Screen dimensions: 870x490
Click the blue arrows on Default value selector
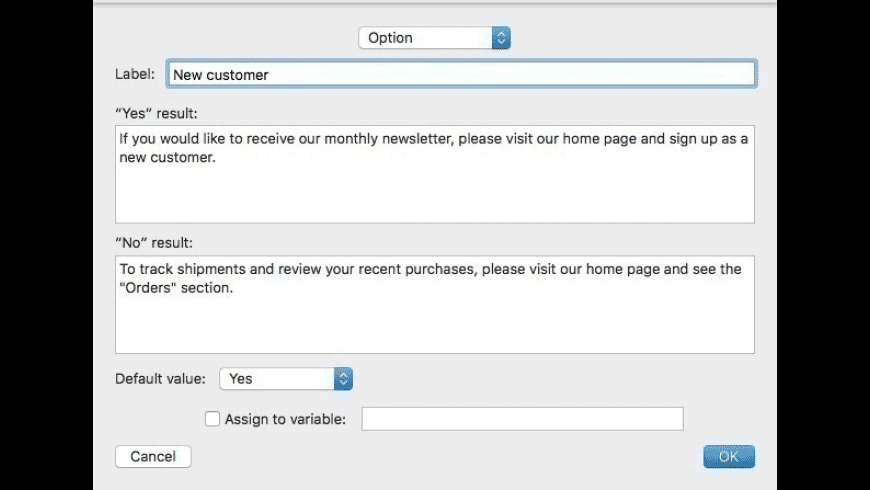coord(343,379)
